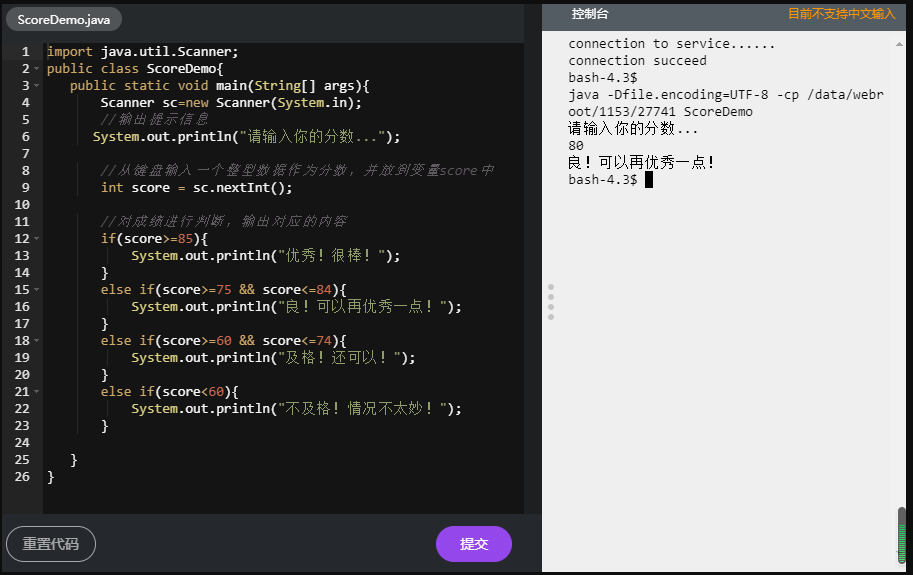Click line number 9 in the gutter

(x=25, y=187)
